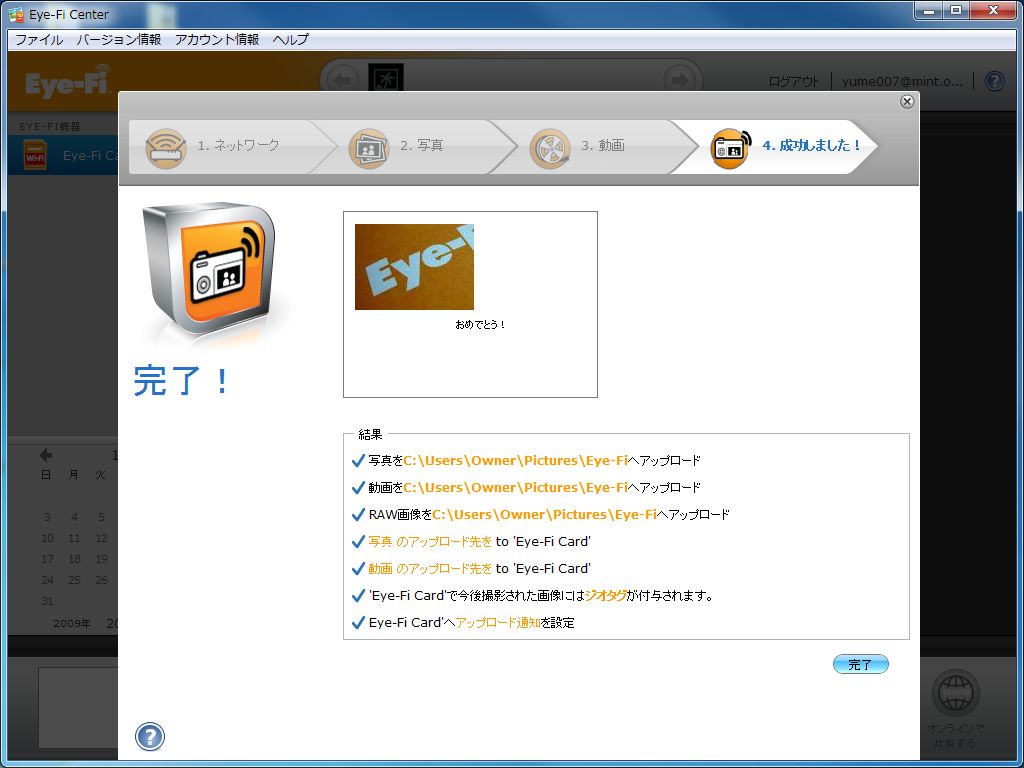Click the account email yume007@mint.o...
The image size is (1024, 768).
902,82
